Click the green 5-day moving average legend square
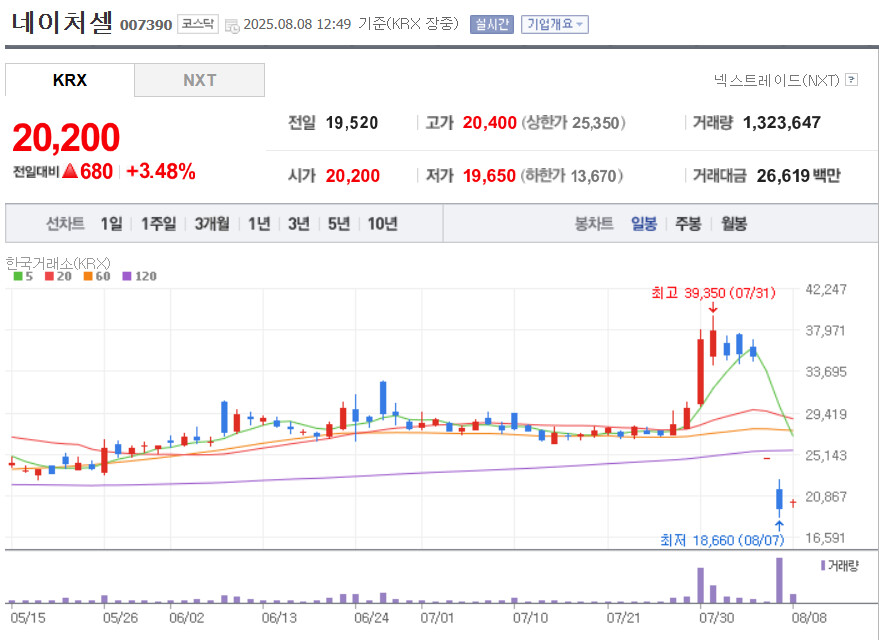The height and width of the screenshot is (640, 879). point(17,276)
